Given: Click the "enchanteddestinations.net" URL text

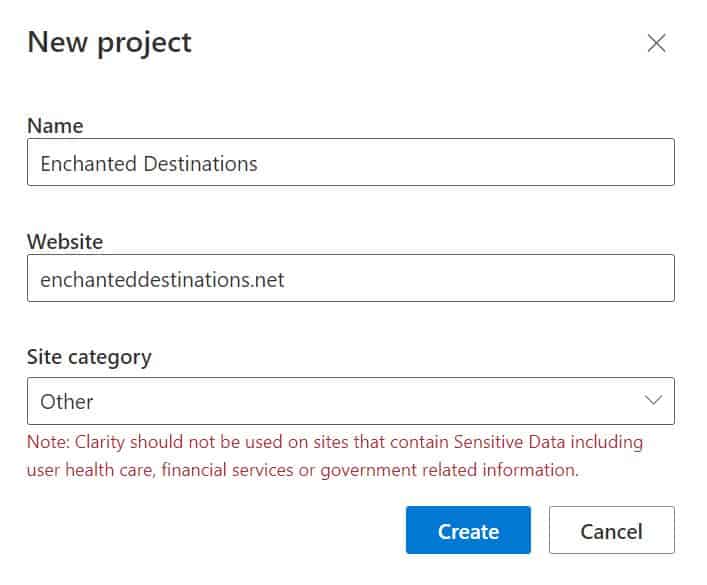Looking at the screenshot, I should 162,280.
